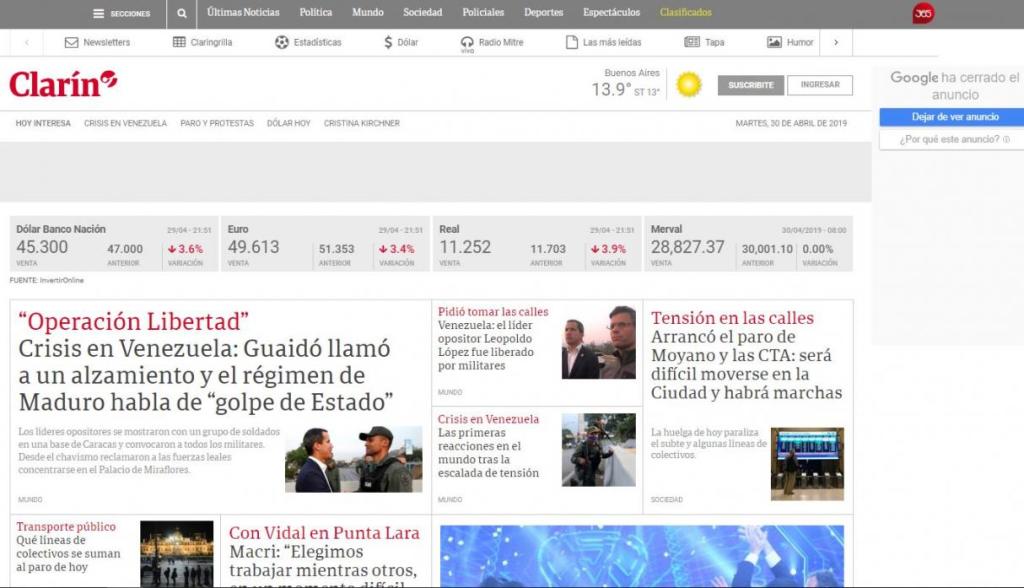The width and height of the screenshot is (1024, 588).
Task: Click the blue digital banner image
Action: (641, 555)
